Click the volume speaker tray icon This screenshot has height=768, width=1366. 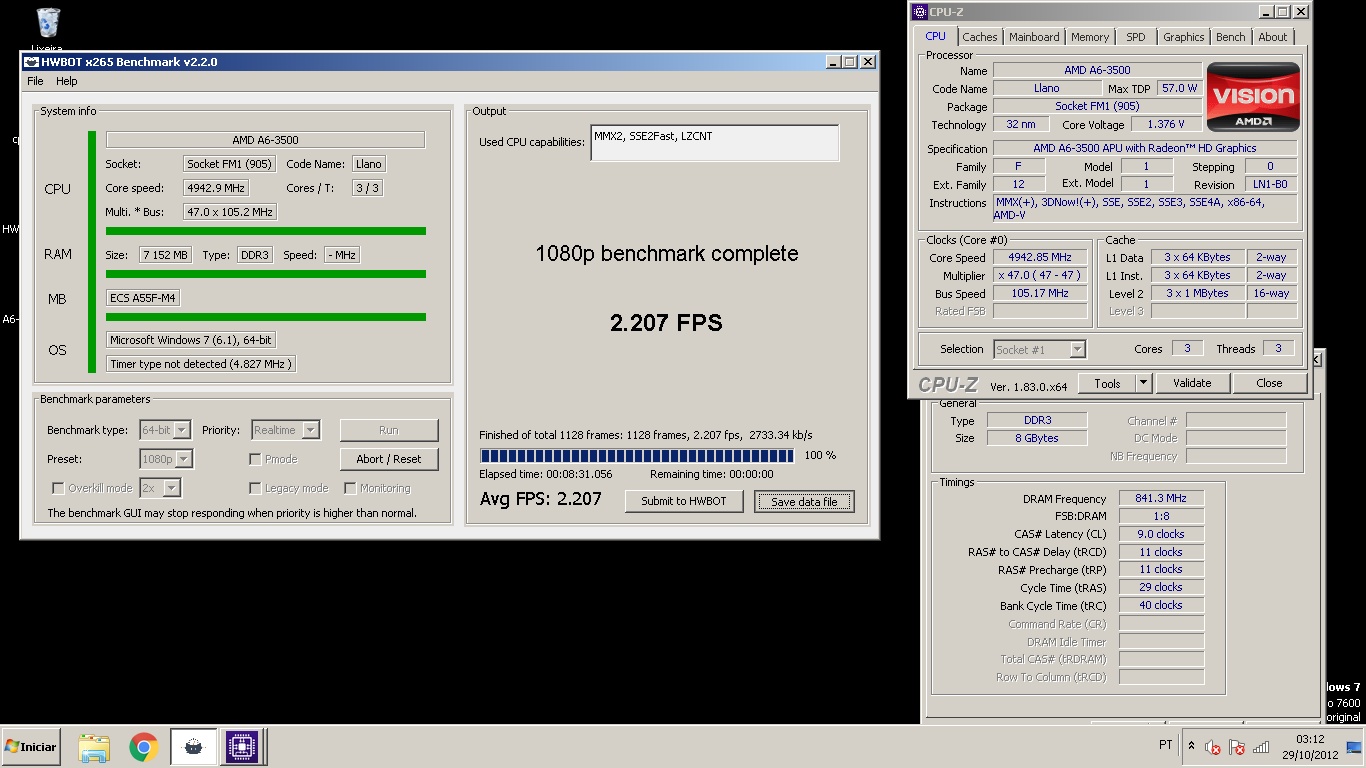coord(1213,747)
